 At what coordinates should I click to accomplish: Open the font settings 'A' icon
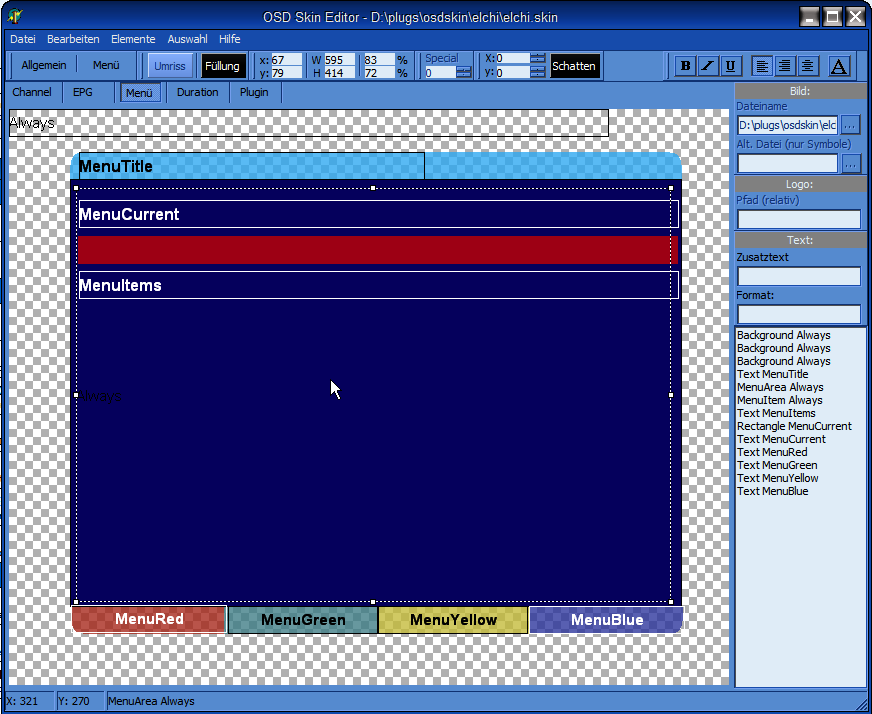[839, 66]
